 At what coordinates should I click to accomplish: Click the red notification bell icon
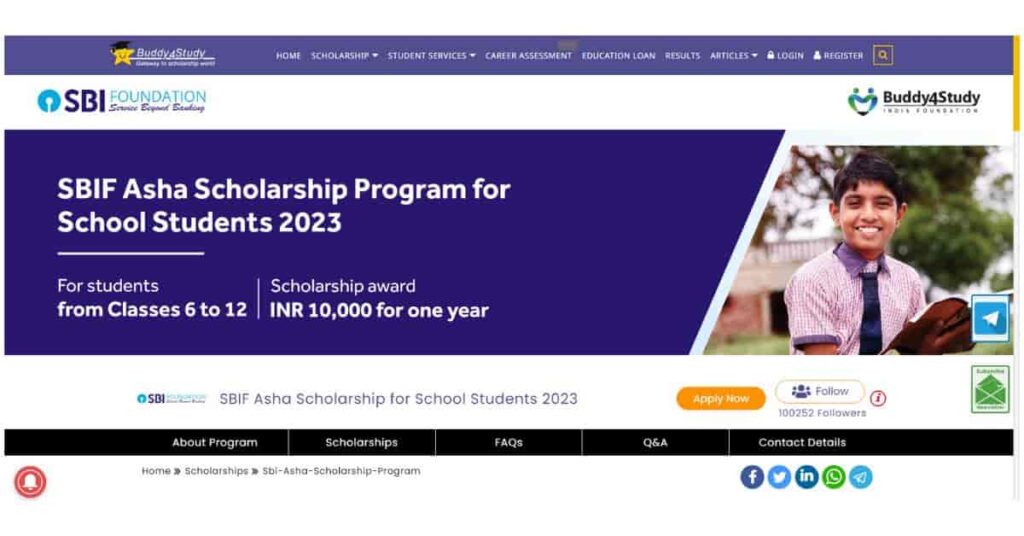(x=30, y=482)
